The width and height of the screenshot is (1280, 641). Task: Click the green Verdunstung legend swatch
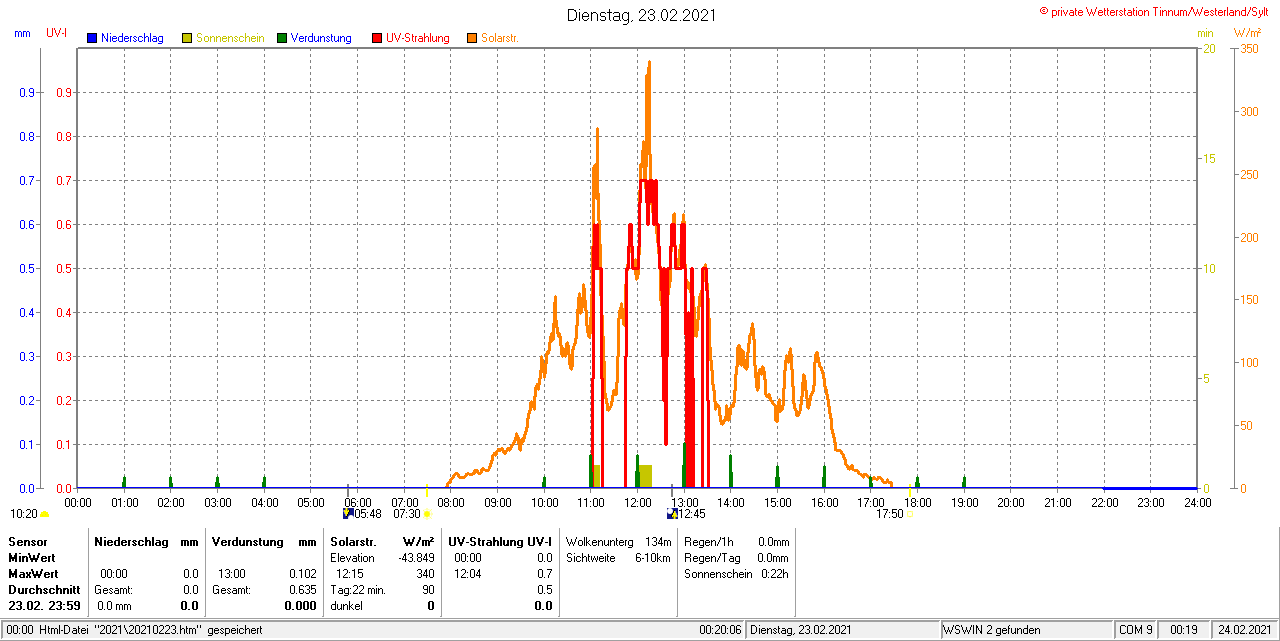point(282,38)
